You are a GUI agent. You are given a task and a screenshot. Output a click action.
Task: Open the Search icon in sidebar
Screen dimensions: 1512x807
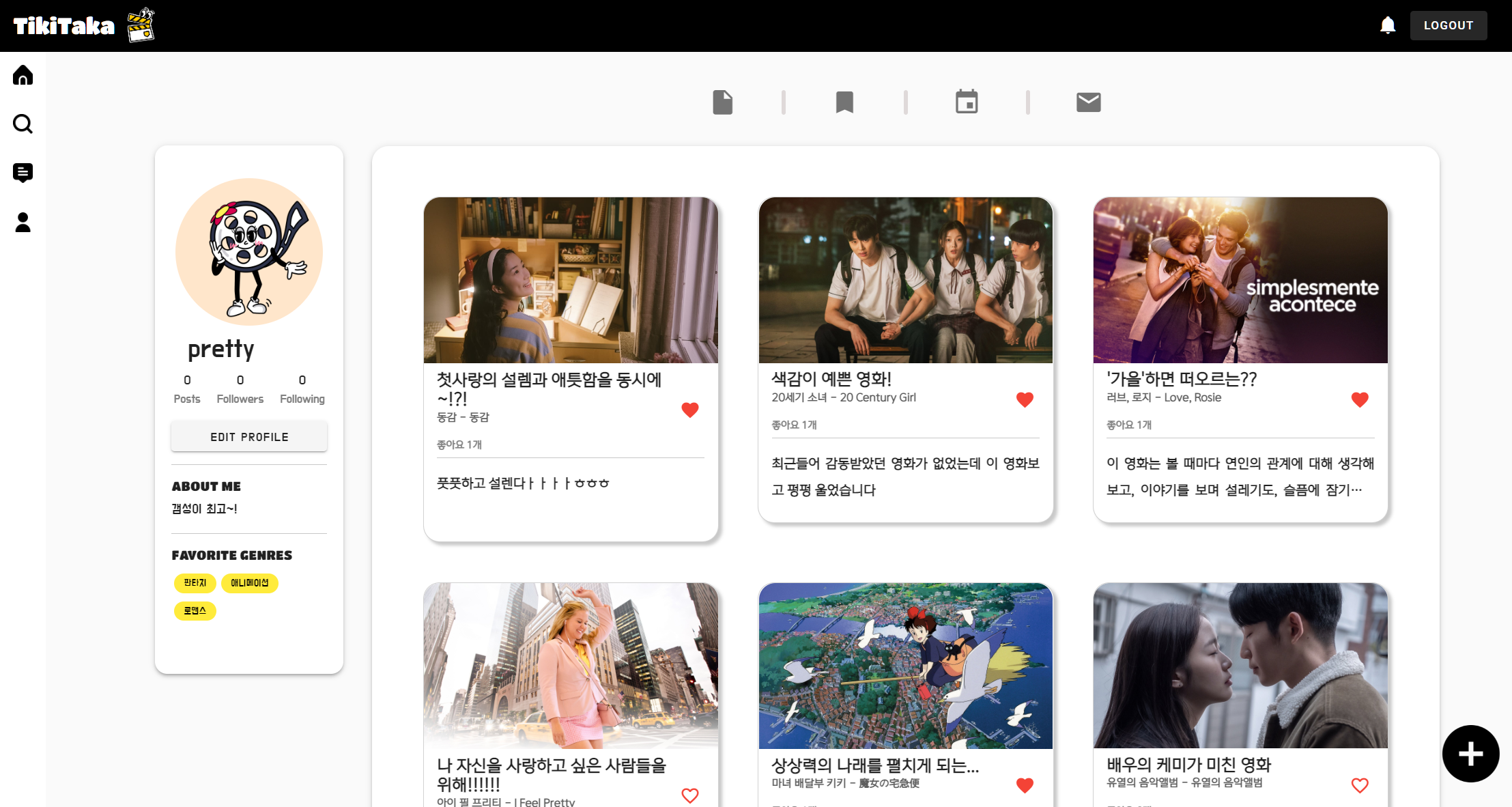click(x=23, y=124)
